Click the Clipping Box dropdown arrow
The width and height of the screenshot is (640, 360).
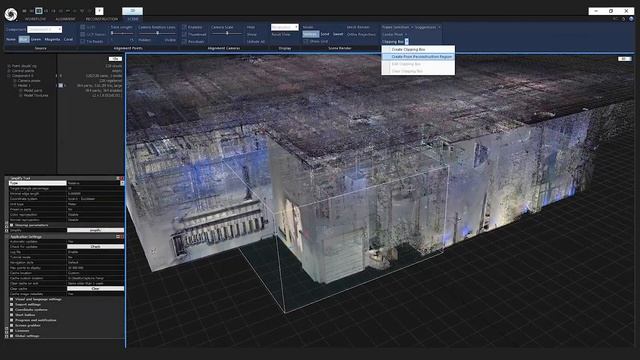coord(407,42)
